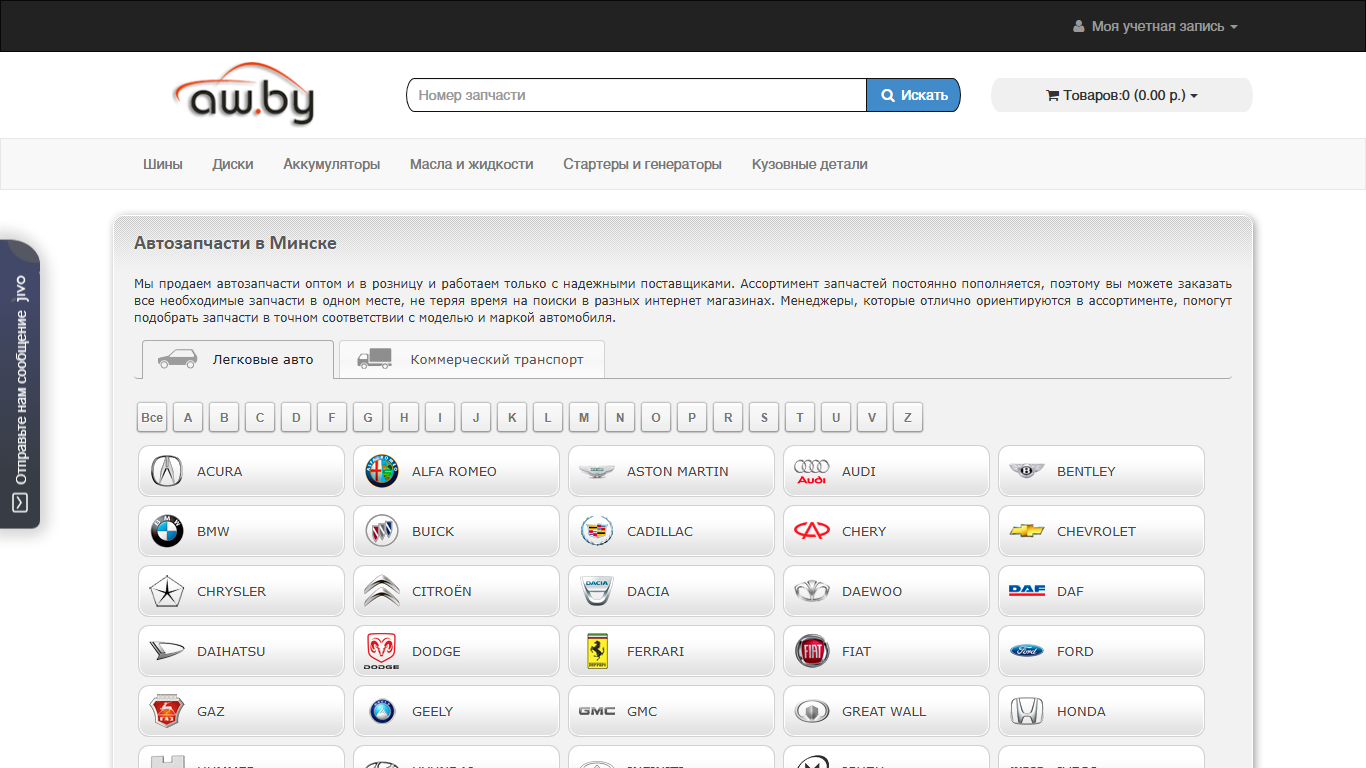
Task: Open the Масла и жидкости menu
Action: (x=472, y=164)
